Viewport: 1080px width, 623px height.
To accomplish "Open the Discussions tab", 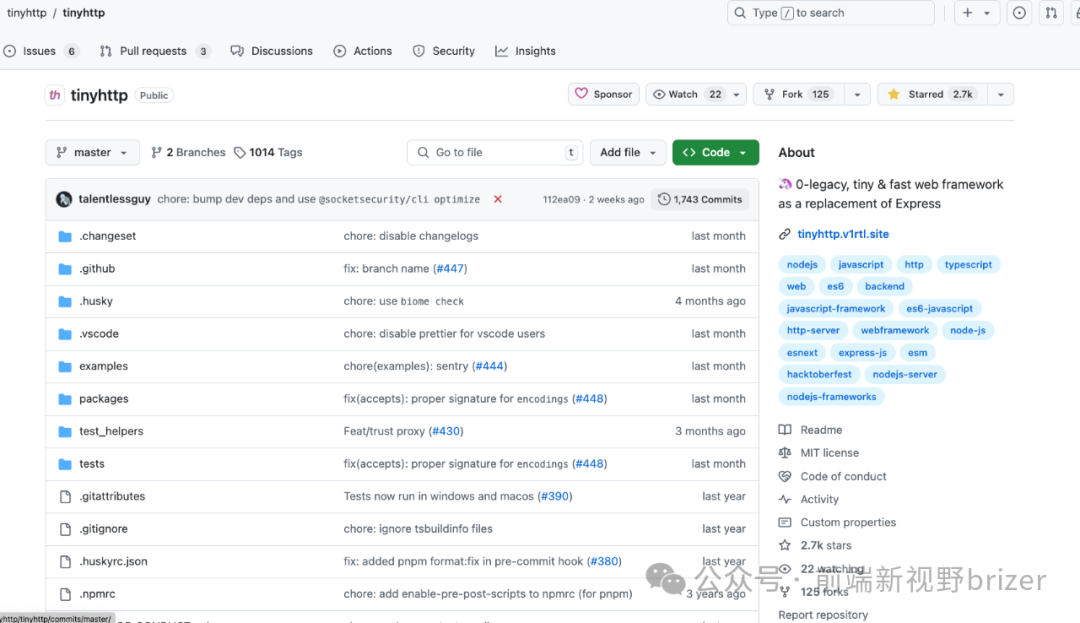I will point(271,51).
